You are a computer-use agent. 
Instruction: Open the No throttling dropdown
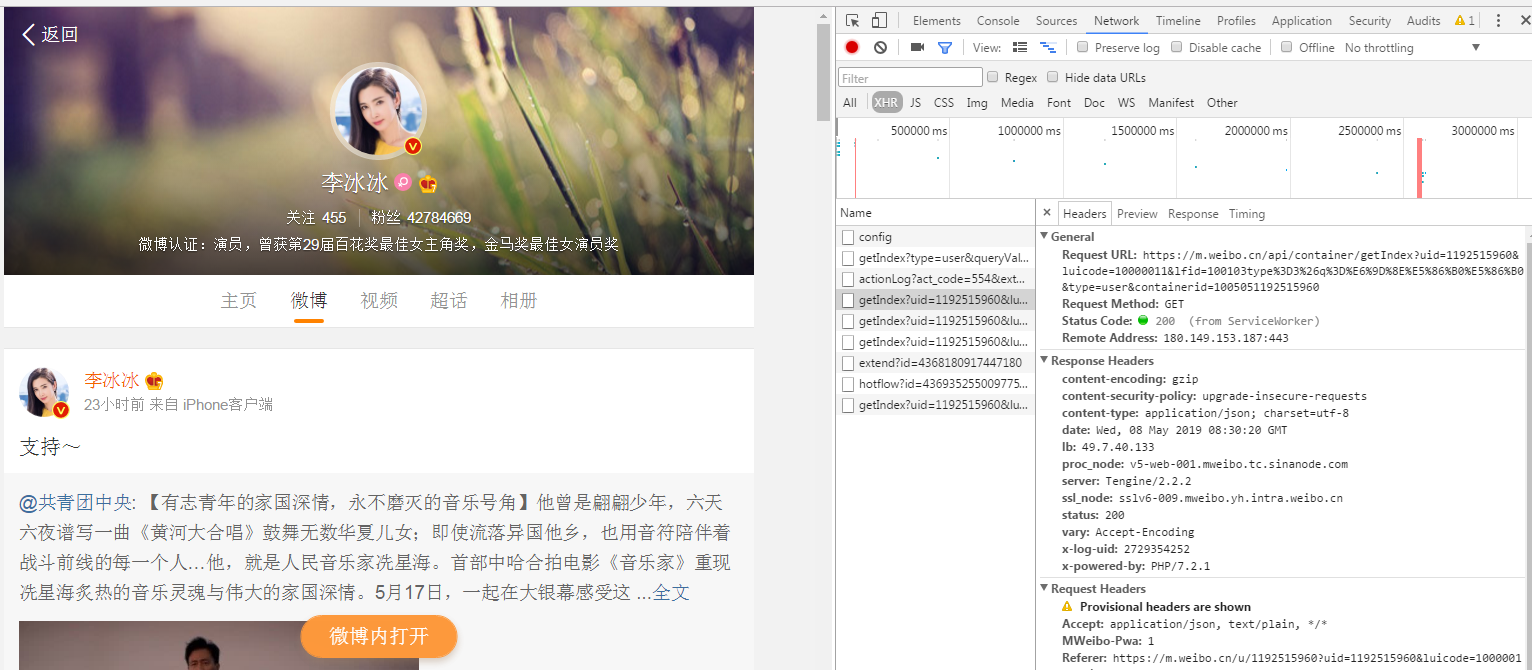[1412, 47]
